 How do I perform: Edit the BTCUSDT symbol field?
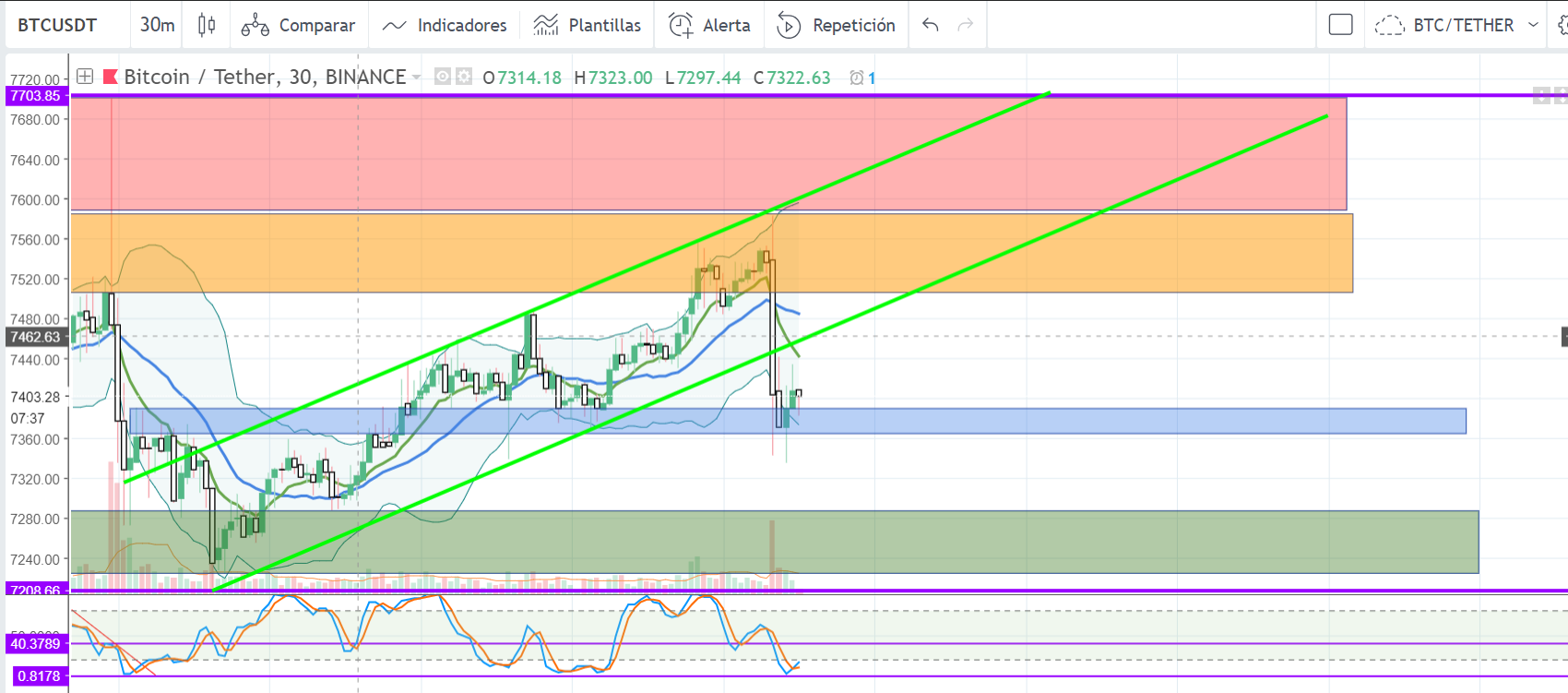click(57, 25)
